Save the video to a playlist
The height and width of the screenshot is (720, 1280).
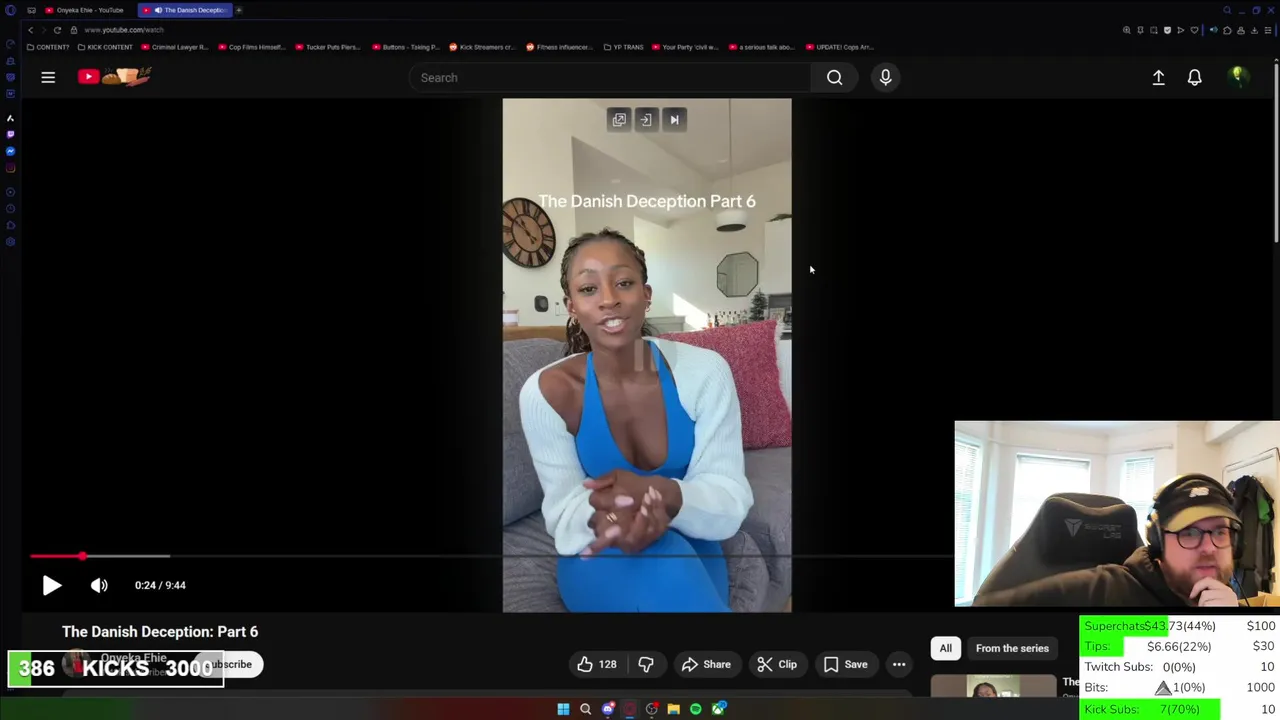pos(846,664)
